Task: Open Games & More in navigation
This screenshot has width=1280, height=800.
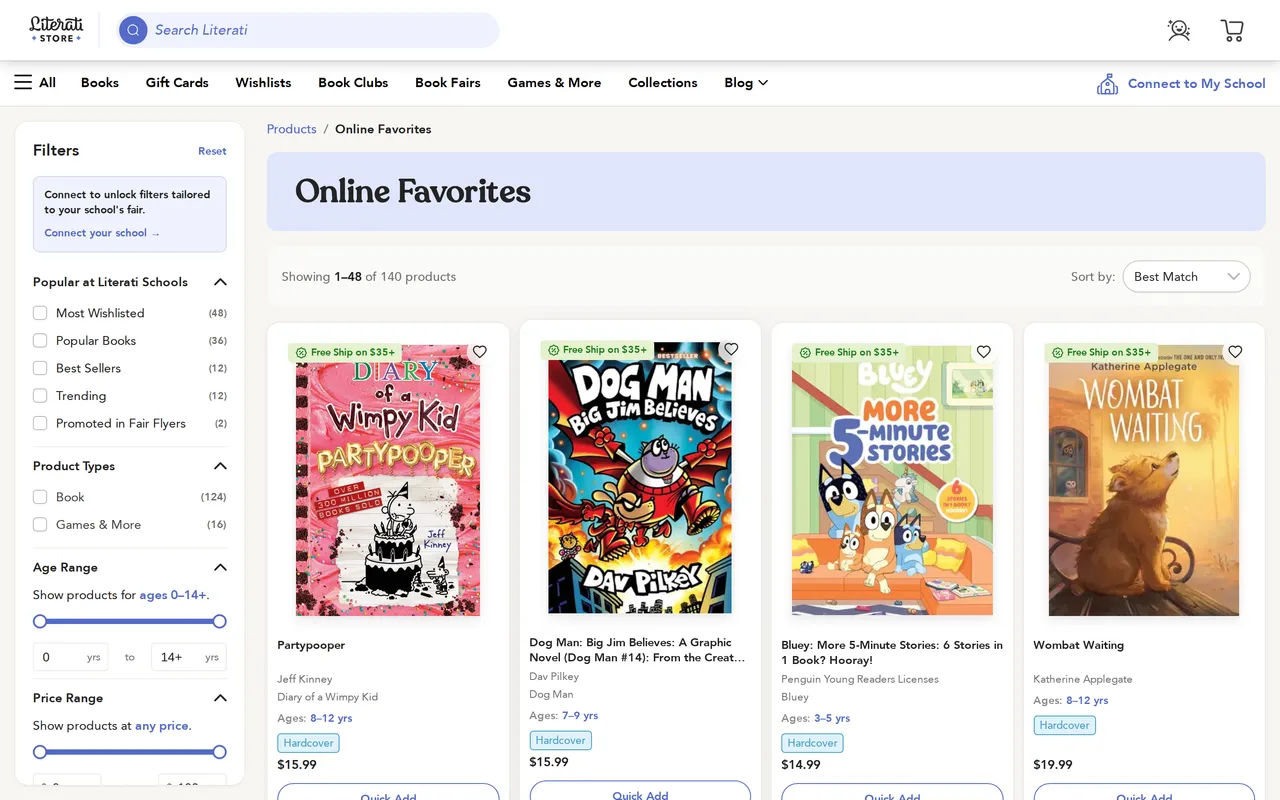Action: pos(554,83)
